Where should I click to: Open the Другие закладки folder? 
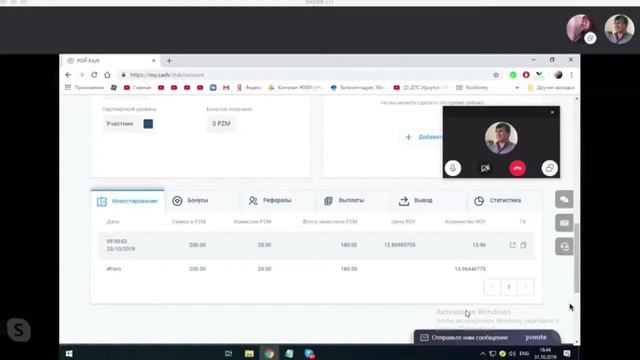click(x=551, y=87)
